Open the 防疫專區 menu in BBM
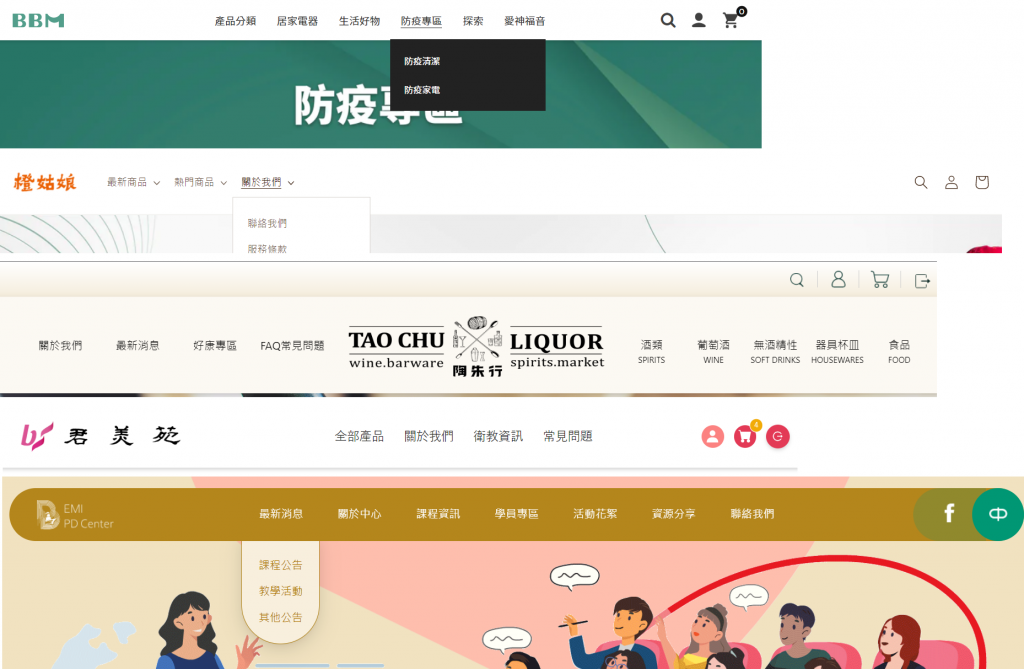Image resolution: width=1024 pixels, height=669 pixels. (x=421, y=21)
